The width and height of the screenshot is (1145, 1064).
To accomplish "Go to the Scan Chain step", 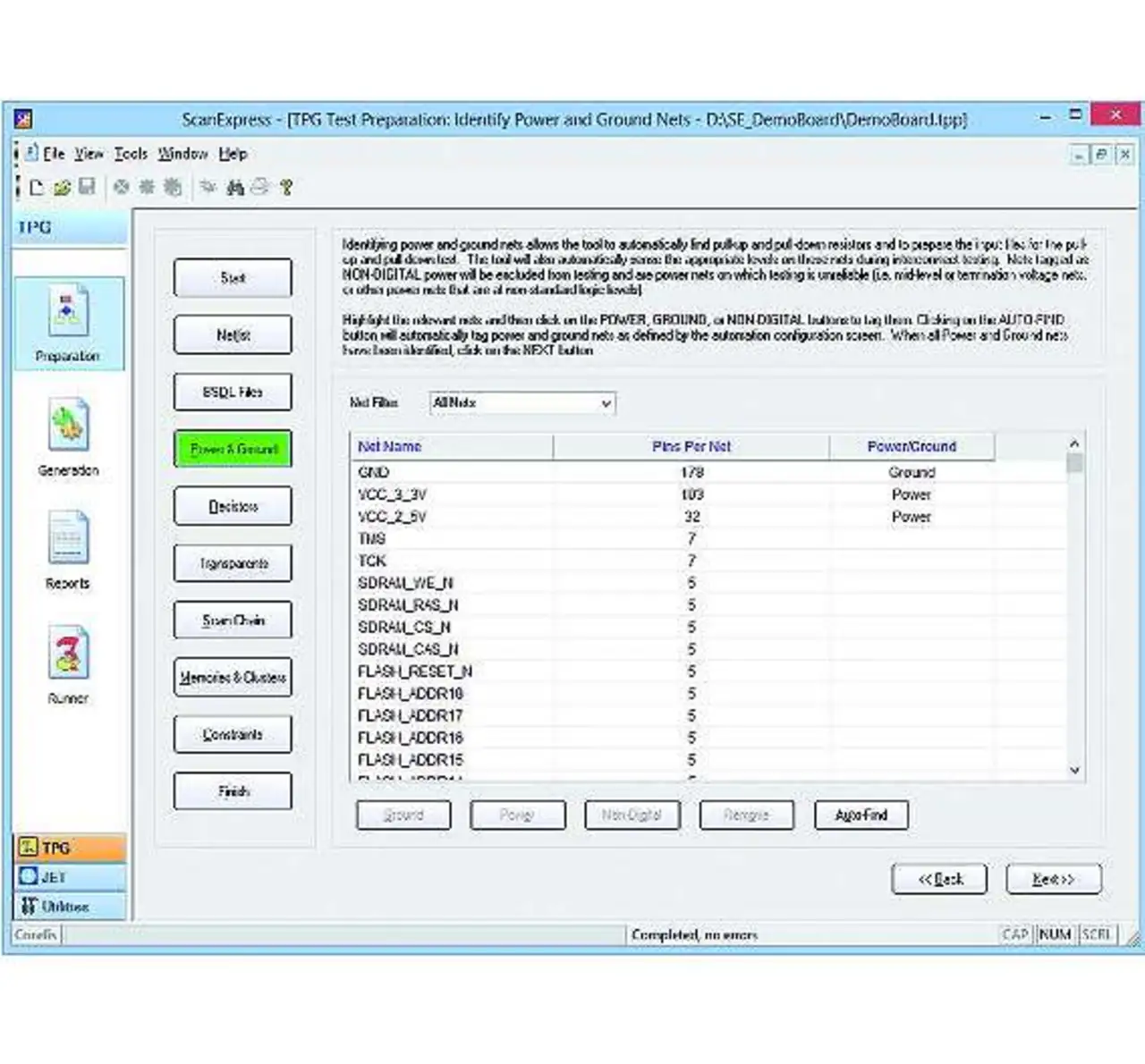I will (x=233, y=621).
